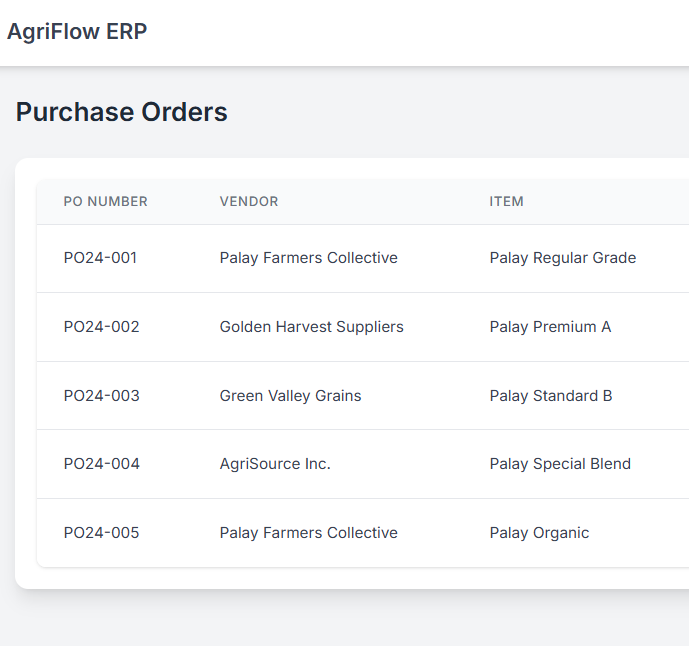
Task: Select the PO24-003 order number
Action: (x=101, y=396)
